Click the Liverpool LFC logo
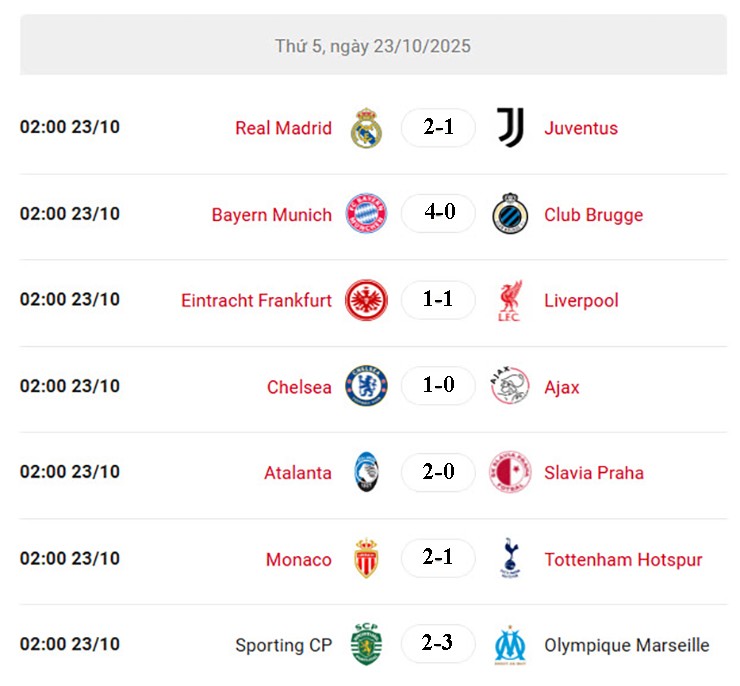The width and height of the screenshot is (740, 686). click(x=510, y=300)
